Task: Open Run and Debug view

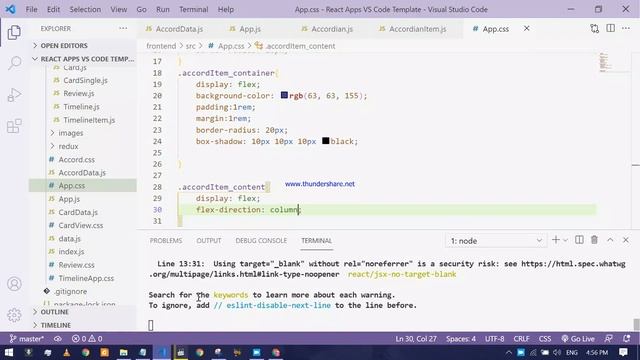Action: click(14, 95)
